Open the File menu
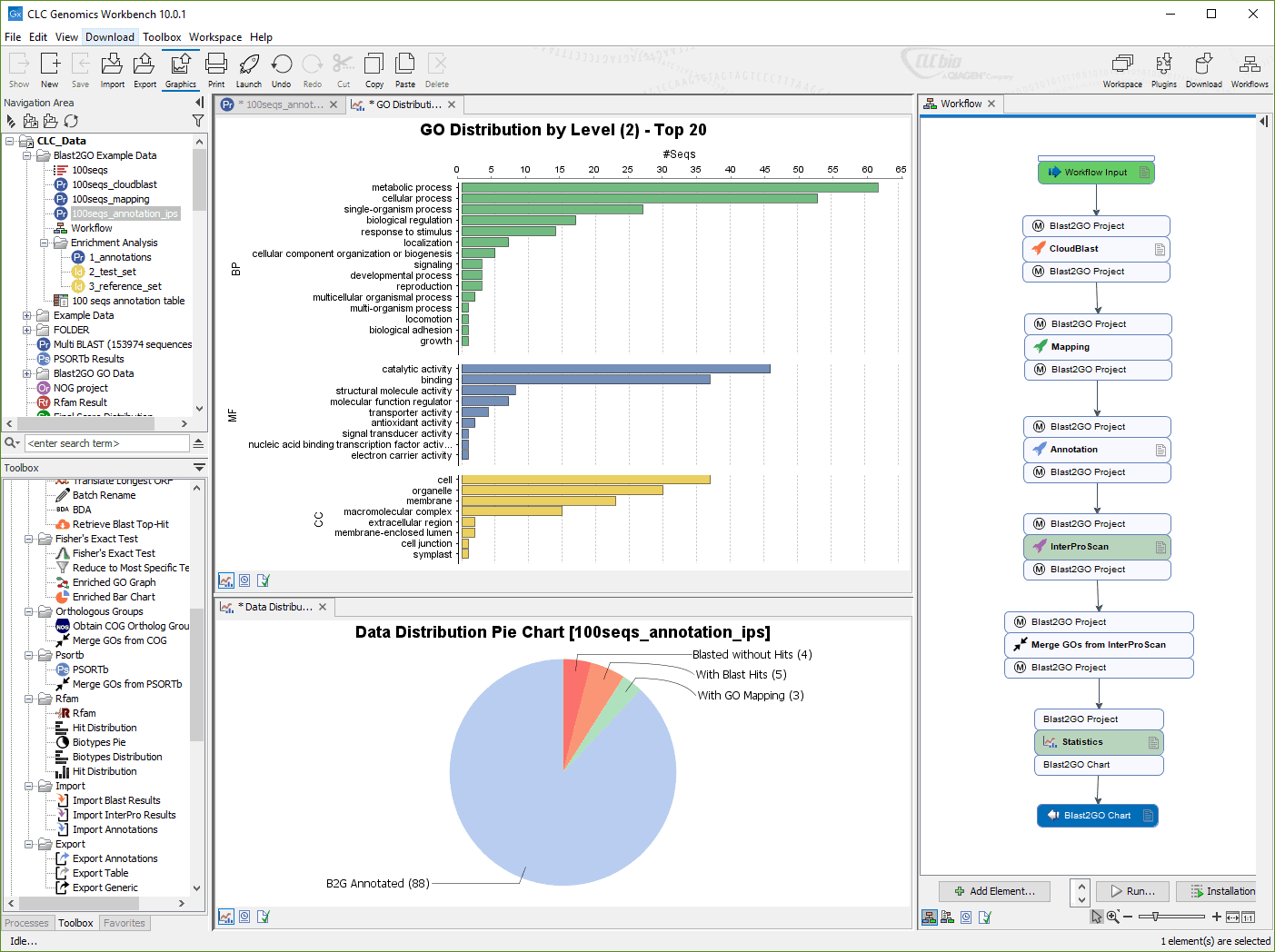1275x952 pixels. click(13, 37)
